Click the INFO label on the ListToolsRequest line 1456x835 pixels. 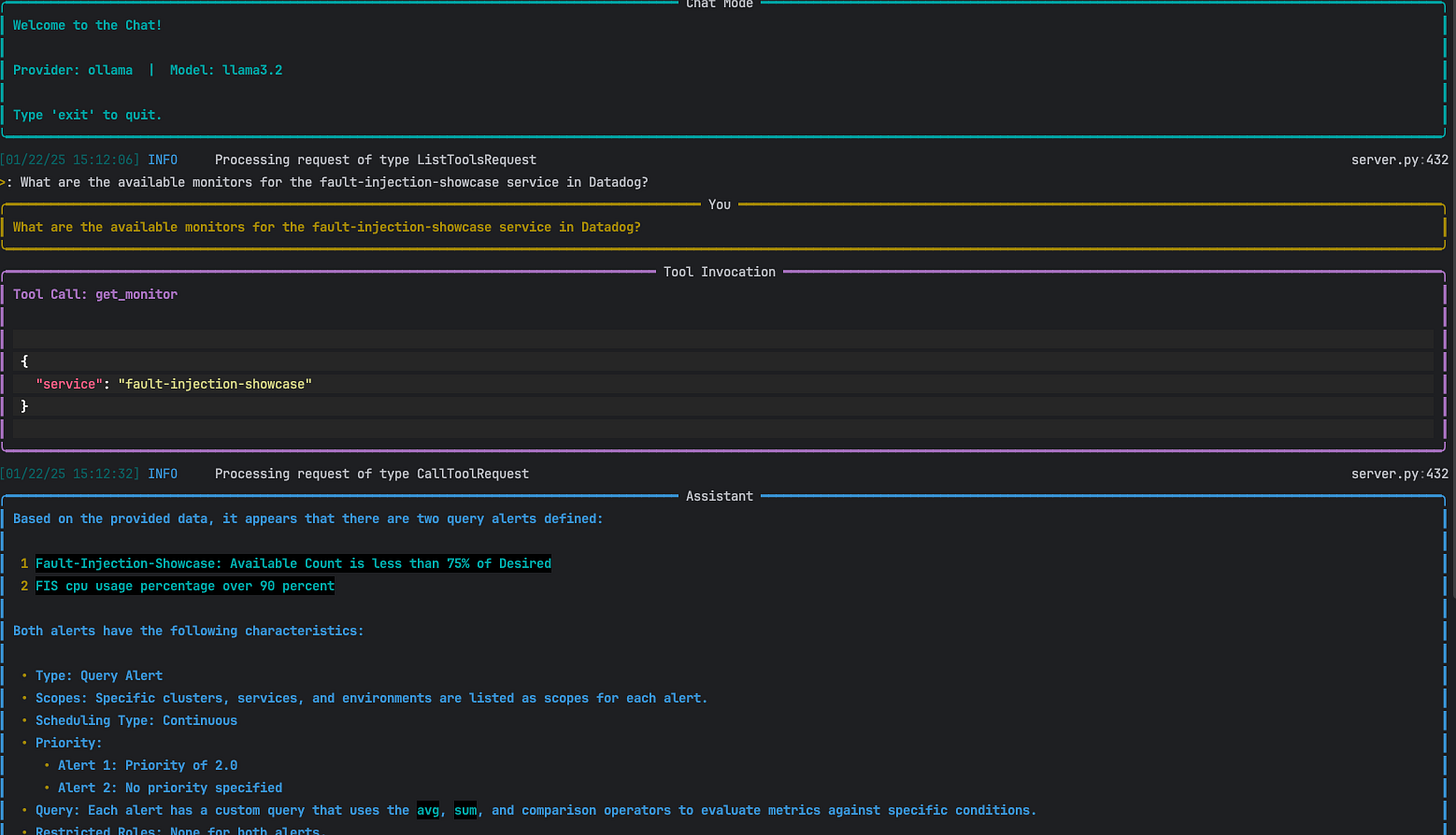click(163, 159)
